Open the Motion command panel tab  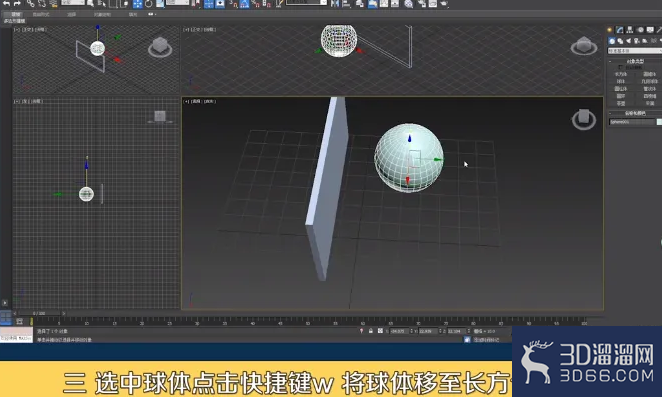click(x=640, y=30)
